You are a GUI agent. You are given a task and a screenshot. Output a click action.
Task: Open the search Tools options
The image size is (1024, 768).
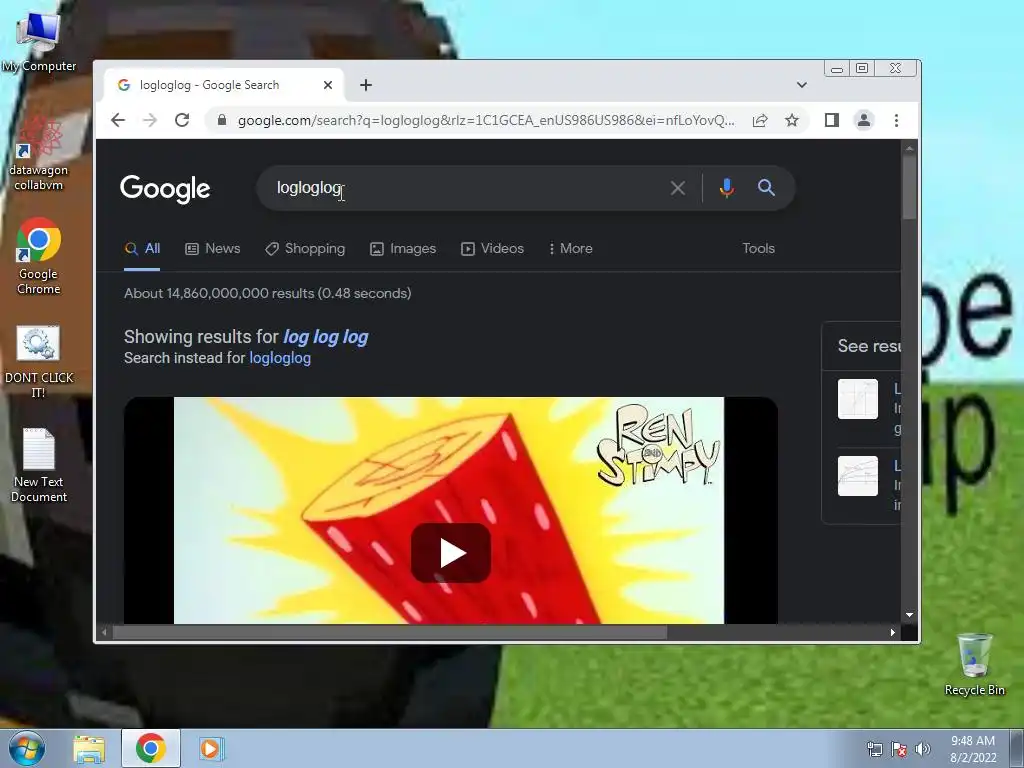(x=758, y=249)
